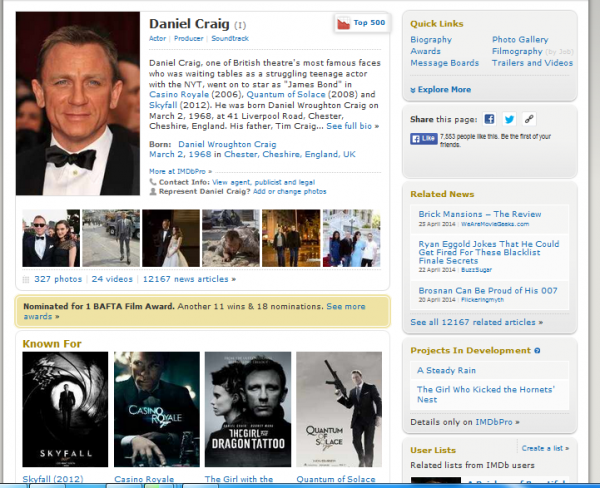Click the photo grid icon beside 327 photos
The width and height of the screenshot is (600, 488).
click(26, 279)
